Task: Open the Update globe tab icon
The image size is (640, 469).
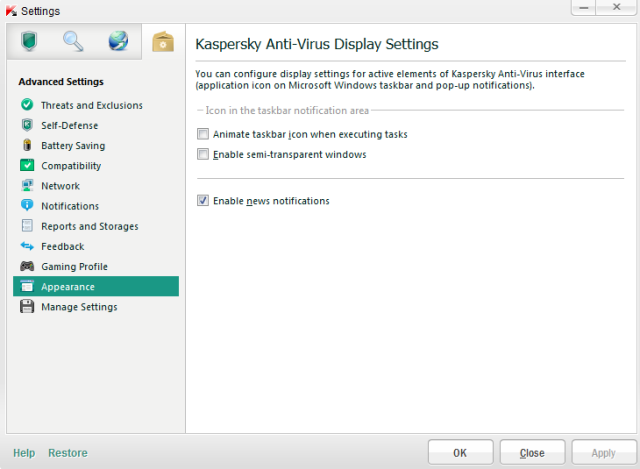Action: click(x=117, y=41)
